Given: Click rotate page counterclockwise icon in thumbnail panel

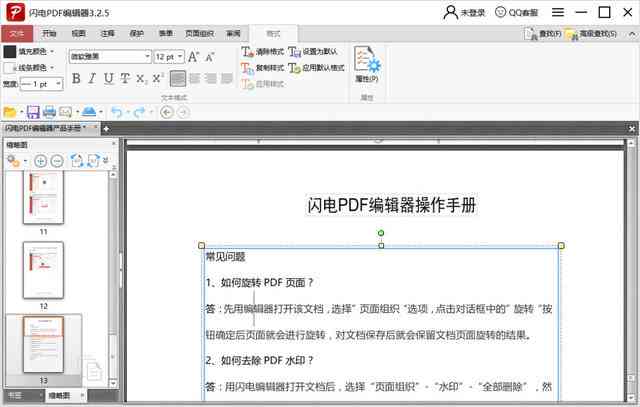Looking at the screenshot, I should pyautogui.click(x=77, y=160).
